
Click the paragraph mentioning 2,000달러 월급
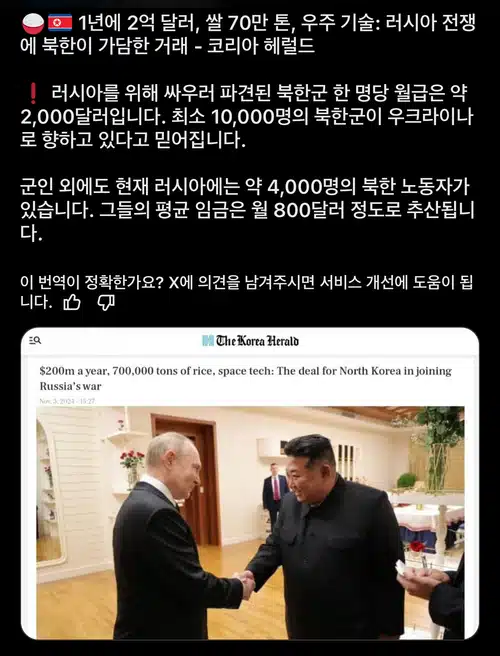coord(247,117)
